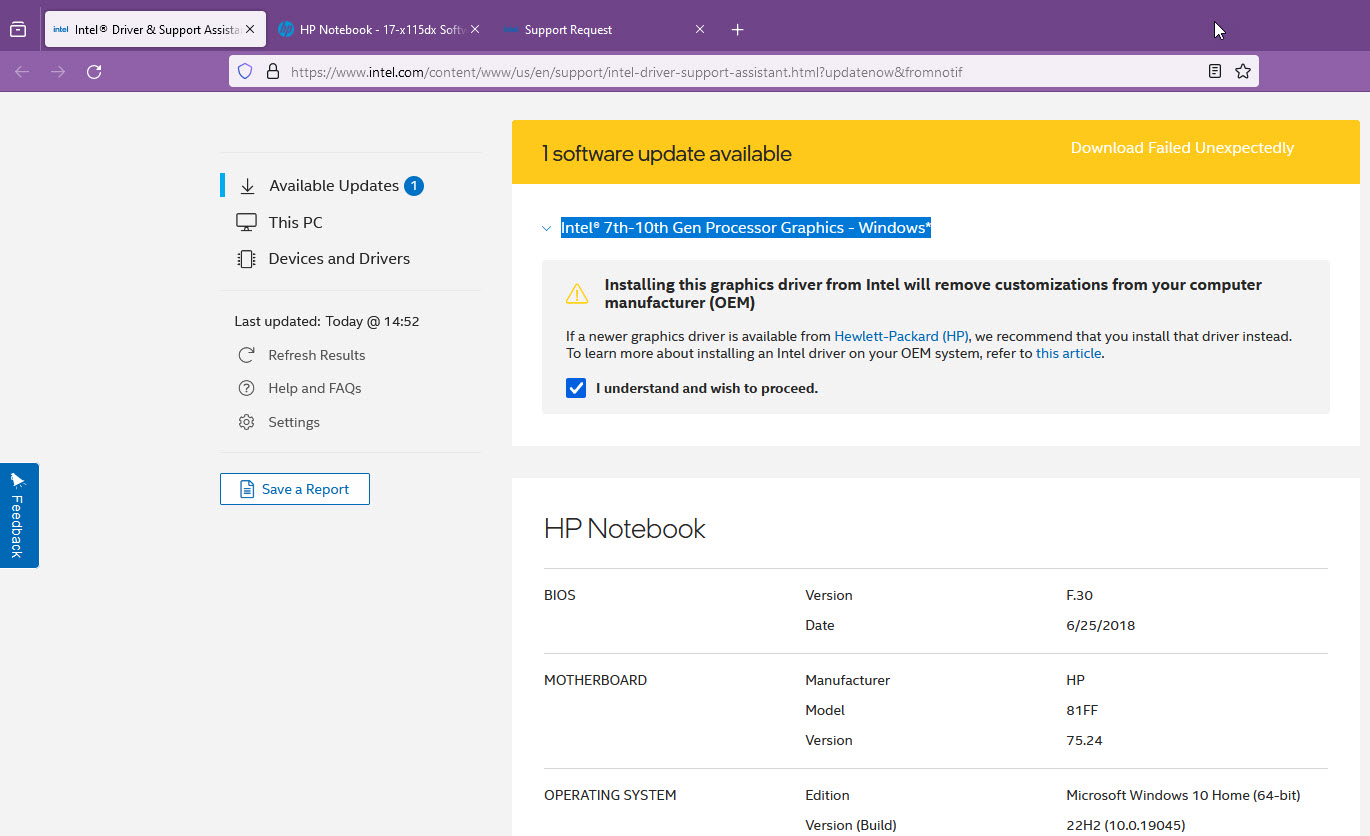Close the HP Notebook tab
1370x836 pixels.
[475, 29]
